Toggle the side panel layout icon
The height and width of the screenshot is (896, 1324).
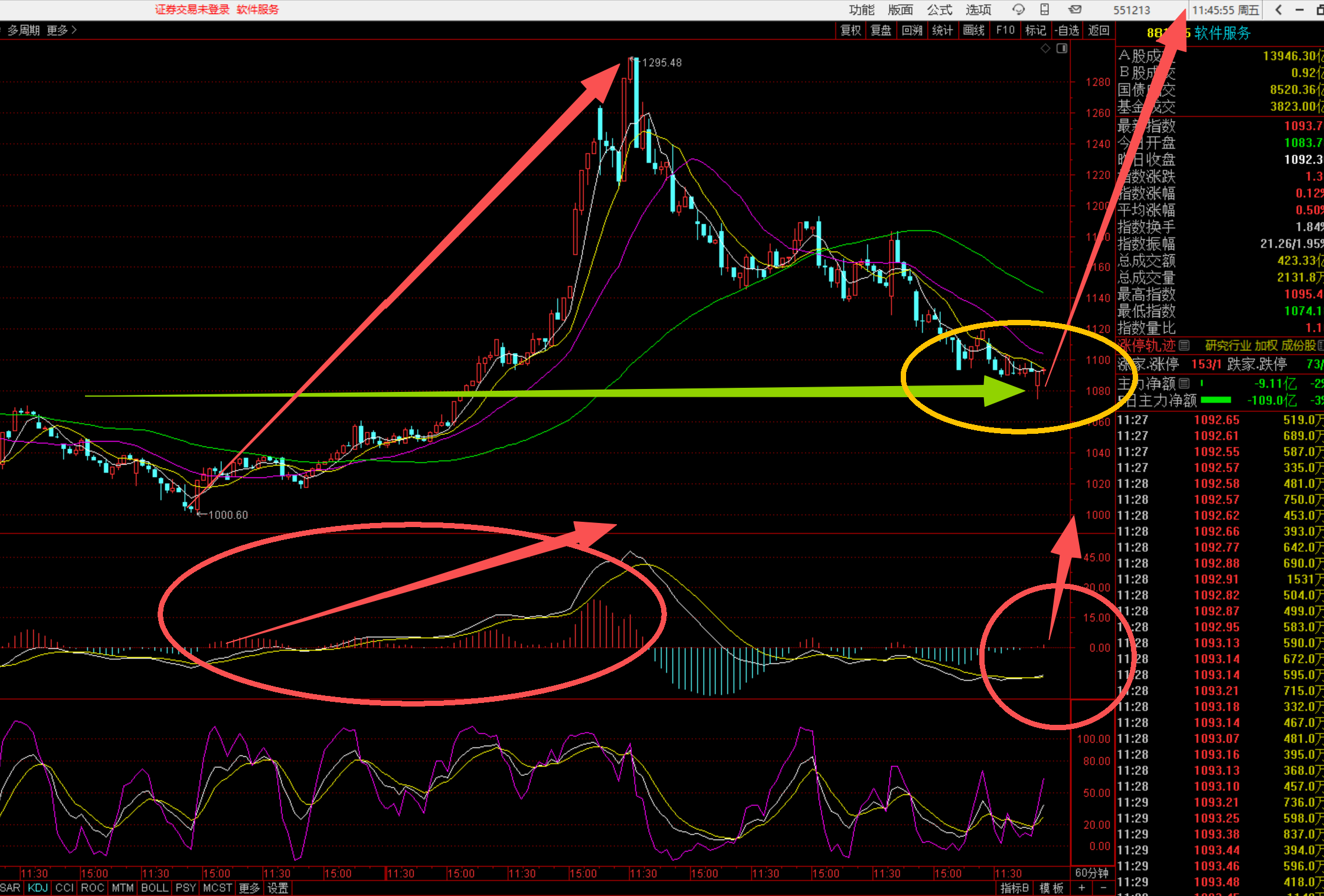coord(1061,48)
